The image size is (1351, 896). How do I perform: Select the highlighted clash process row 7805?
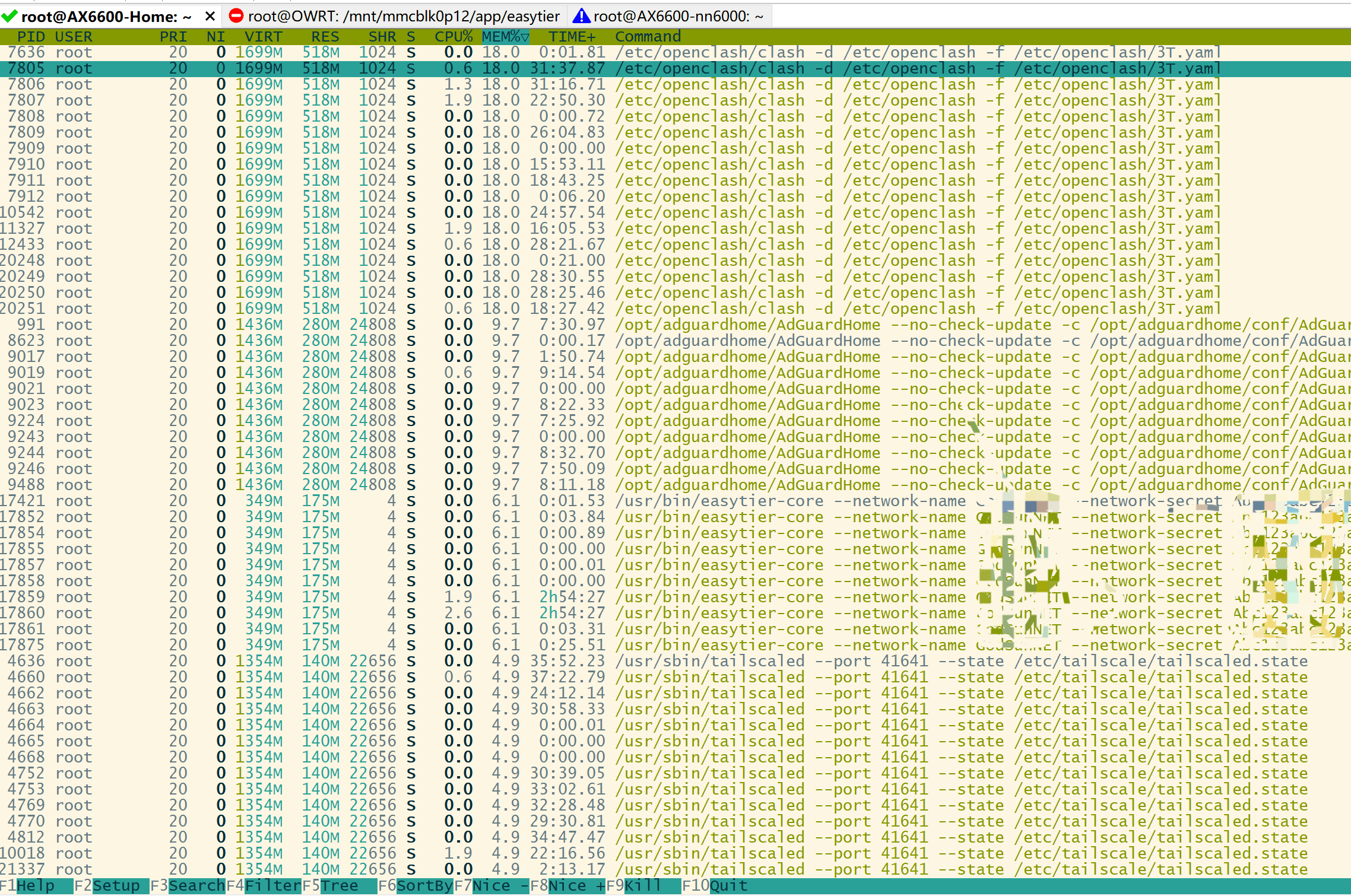(297, 68)
